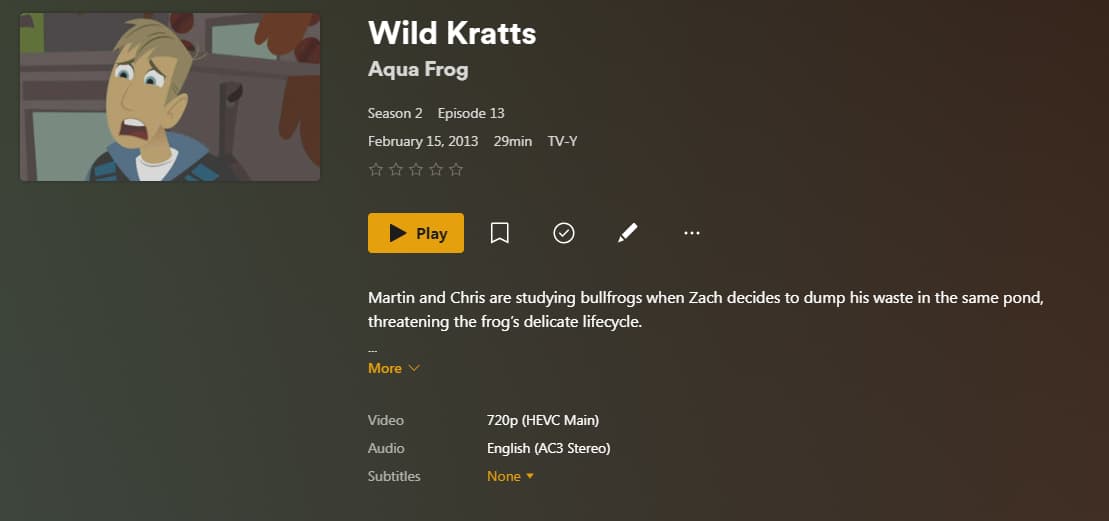Open the edit pencil icon
The image size is (1109, 521).
pos(627,233)
